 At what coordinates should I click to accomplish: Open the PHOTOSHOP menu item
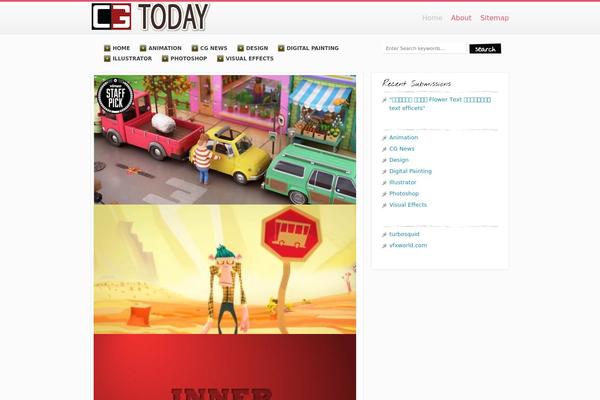pos(189,59)
